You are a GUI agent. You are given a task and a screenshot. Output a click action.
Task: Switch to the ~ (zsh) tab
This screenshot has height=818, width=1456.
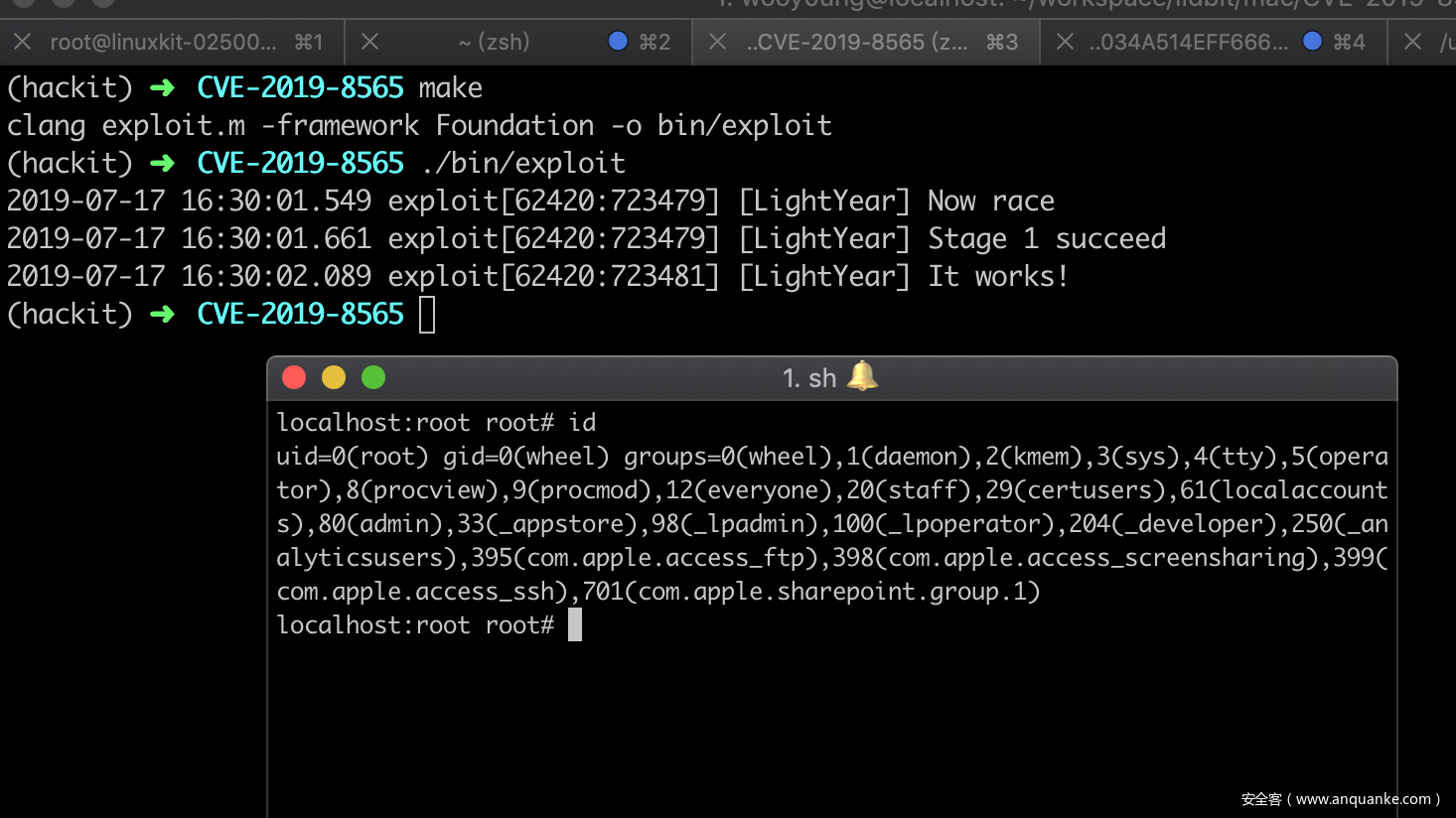click(x=494, y=42)
